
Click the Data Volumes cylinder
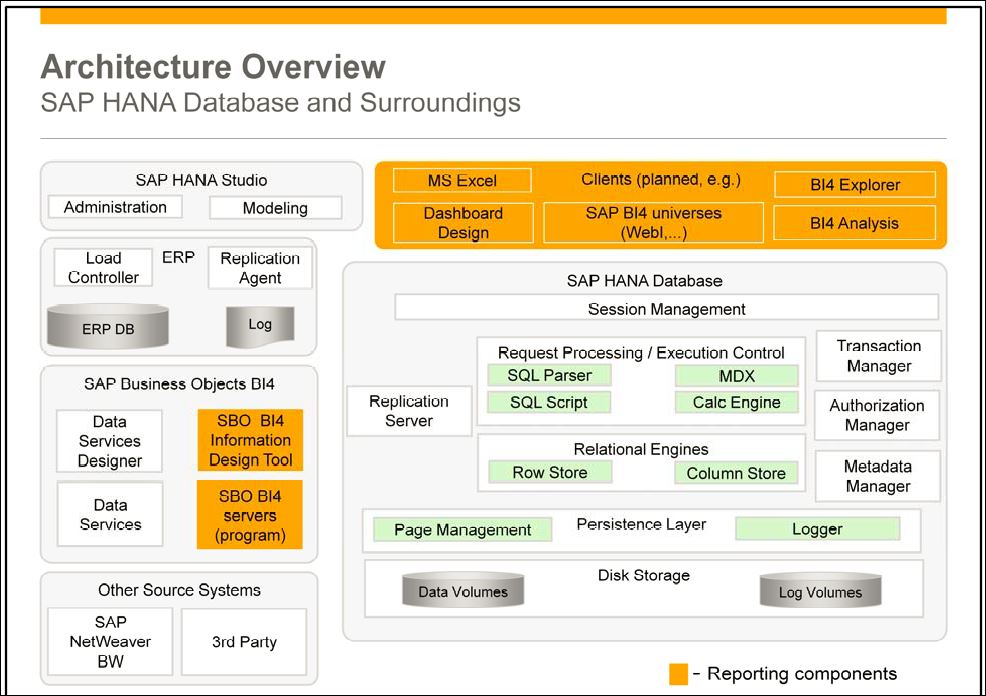[463, 590]
